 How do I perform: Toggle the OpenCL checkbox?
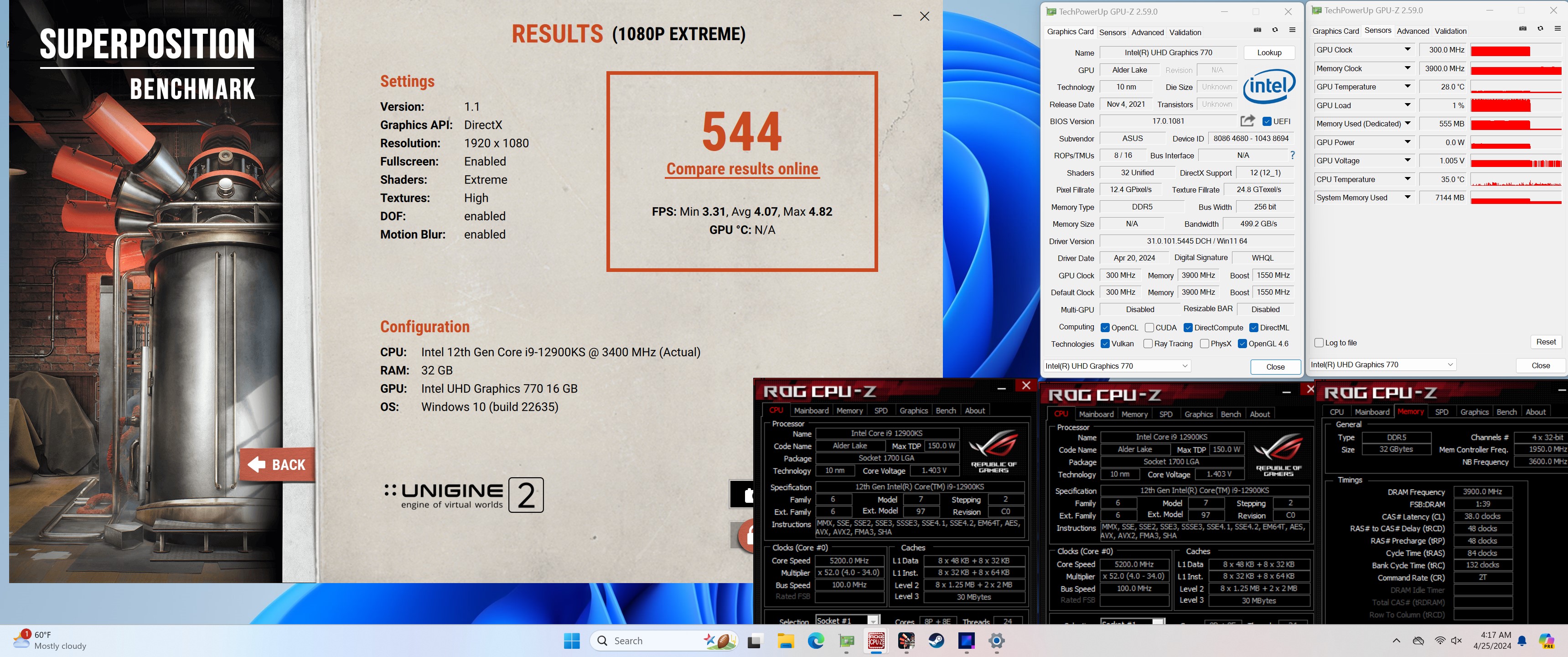(1105, 328)
